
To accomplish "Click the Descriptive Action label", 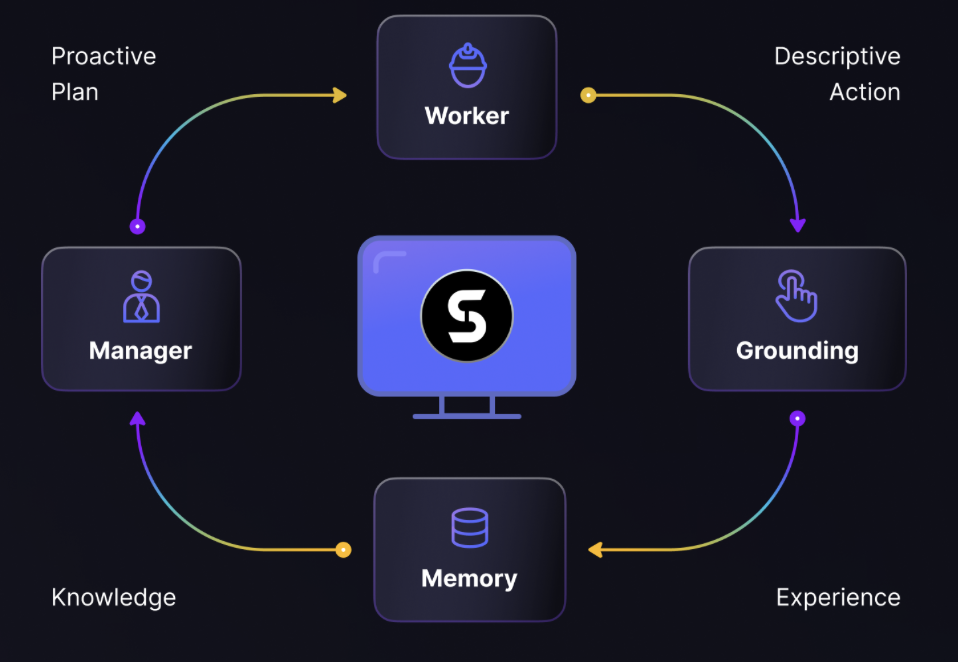I will pos(837,74).
